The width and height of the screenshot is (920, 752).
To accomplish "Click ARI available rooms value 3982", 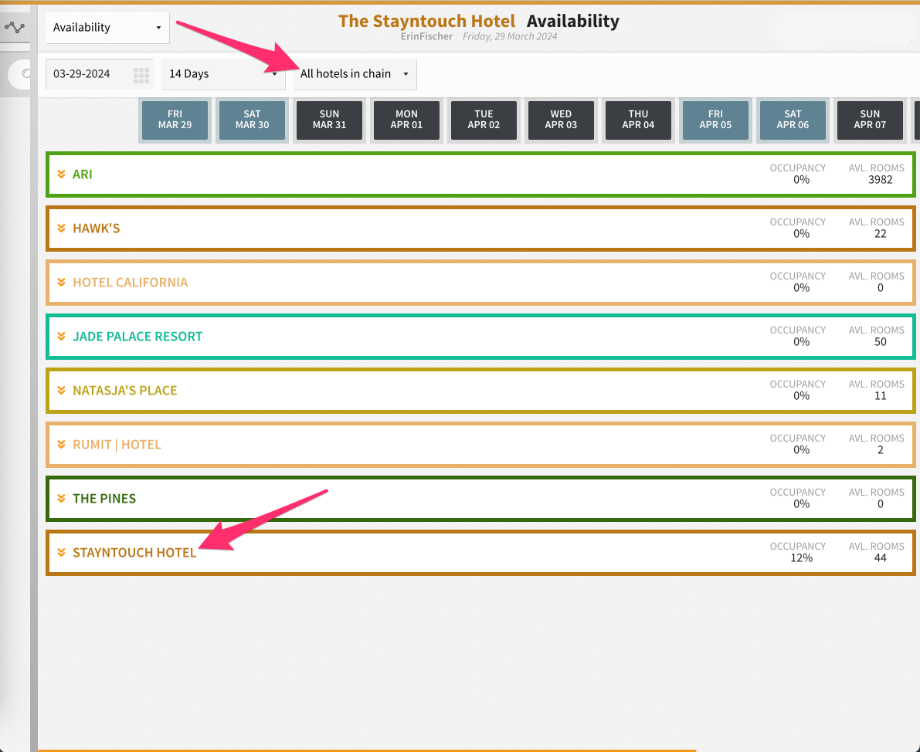I will (x=880, y=180).
